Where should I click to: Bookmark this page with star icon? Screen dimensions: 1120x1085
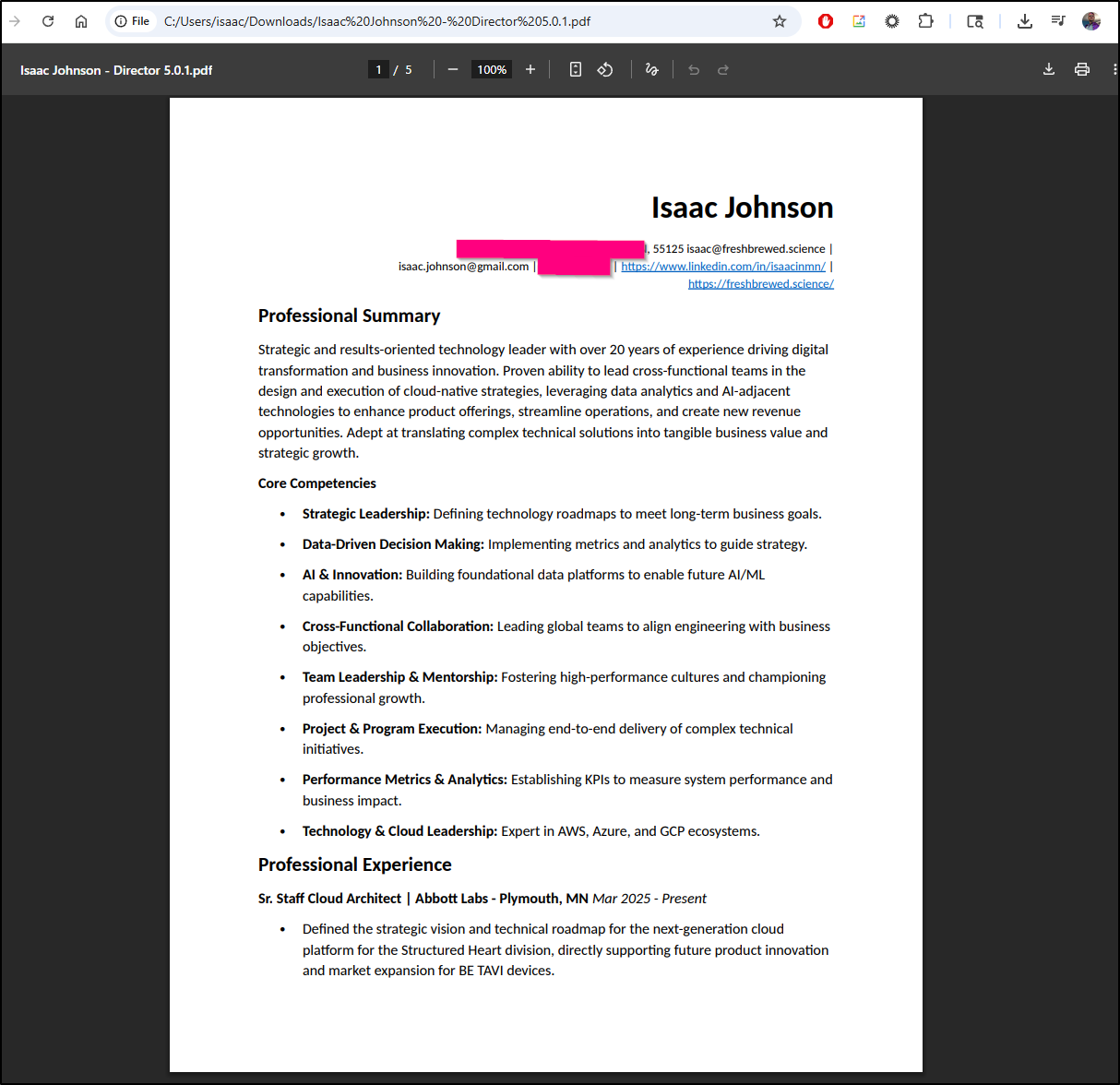point(780,21)
